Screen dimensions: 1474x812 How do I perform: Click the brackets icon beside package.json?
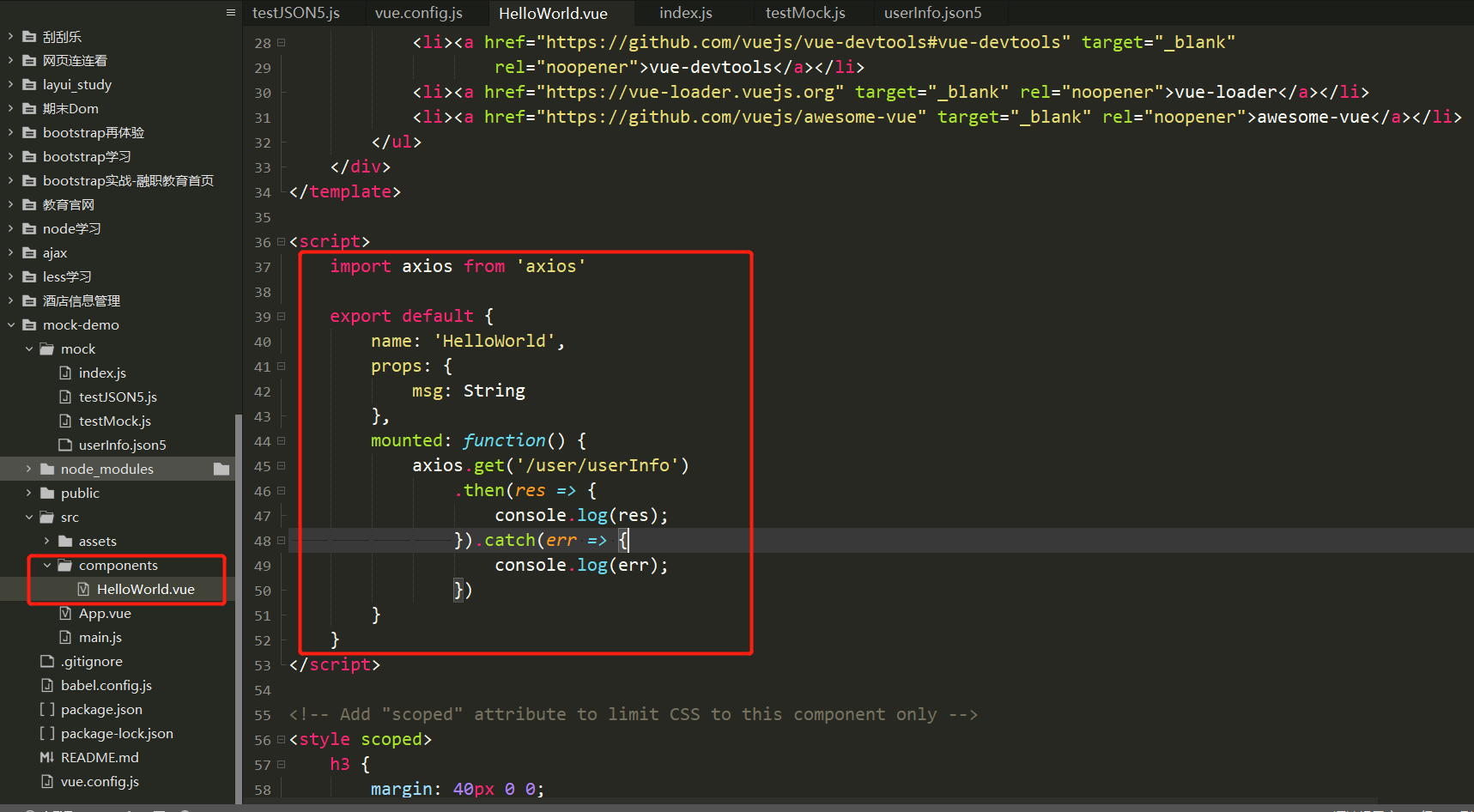(x=47, y=709)
